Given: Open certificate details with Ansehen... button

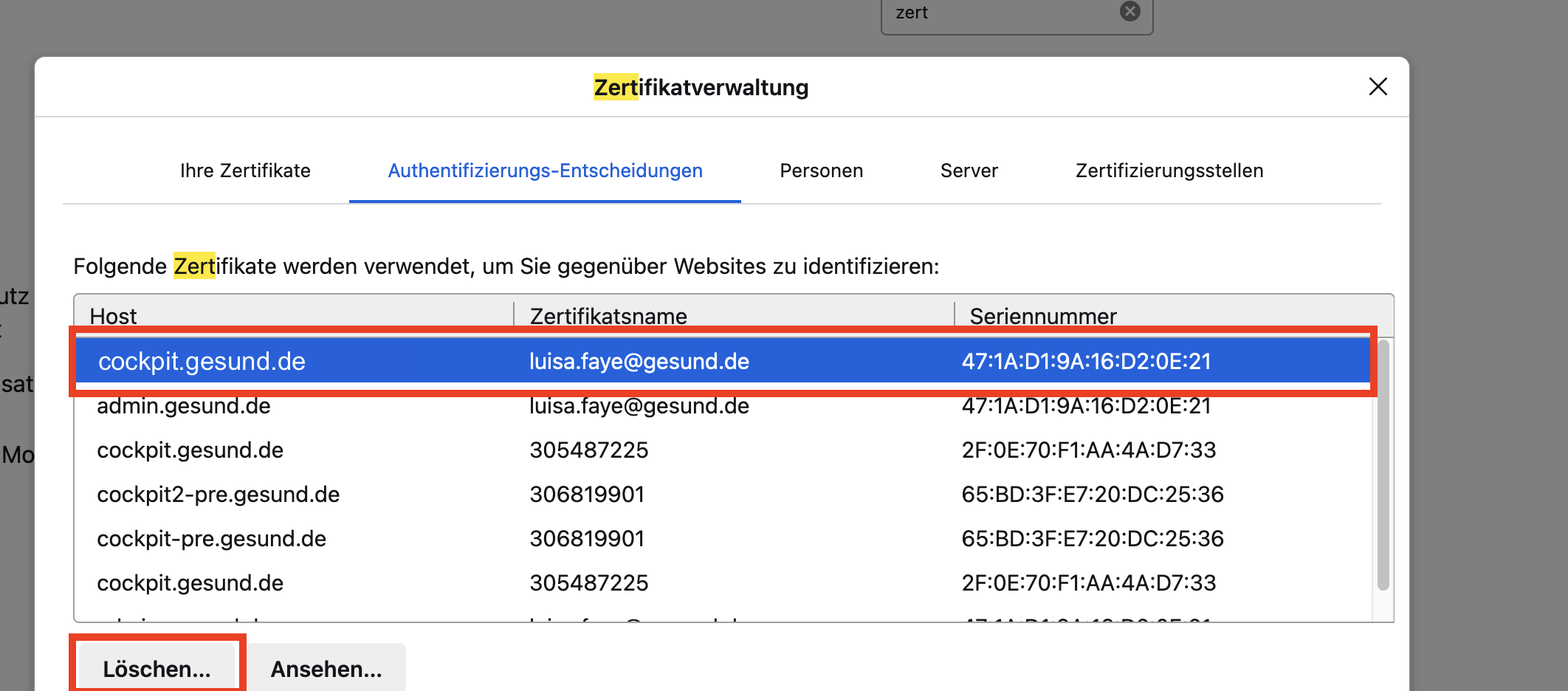Looking at the screenshot, I should pyautogui.click(x=326, y=668).
